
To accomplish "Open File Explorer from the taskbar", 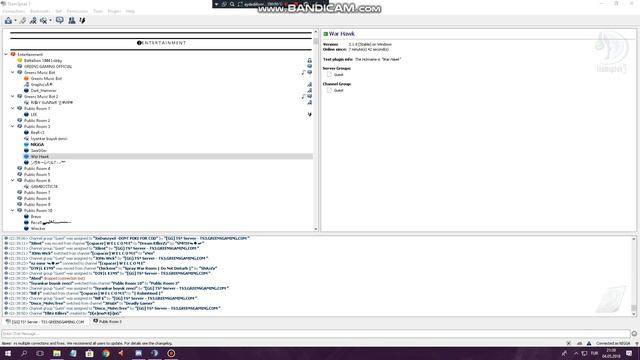I will [x=57, y=353].
